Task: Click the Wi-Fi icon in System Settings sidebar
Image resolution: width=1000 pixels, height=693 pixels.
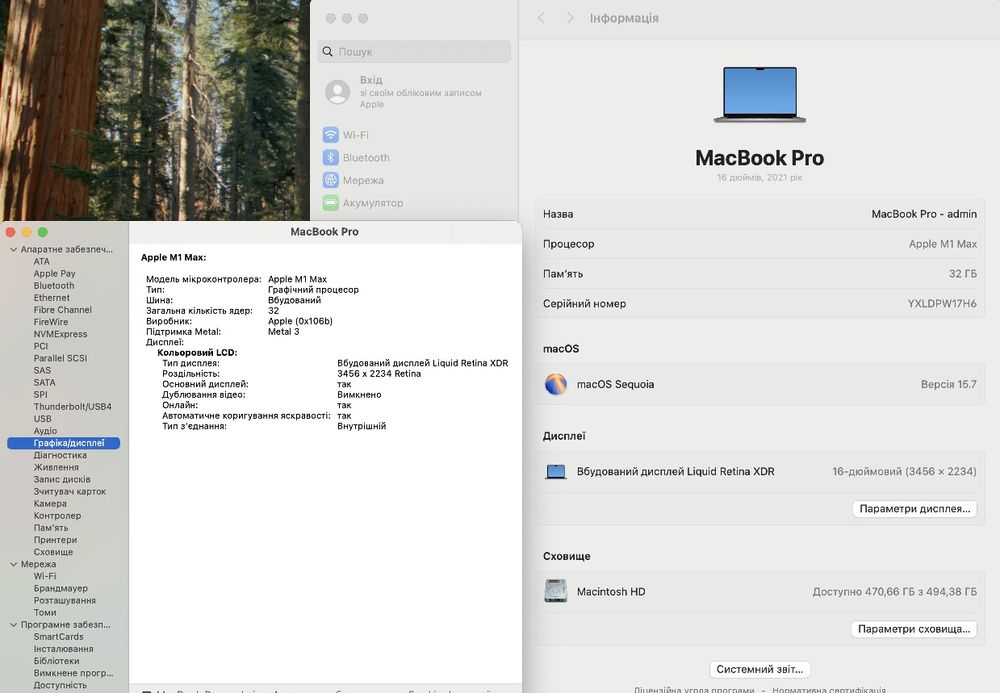Action: [x=330, y=135]
